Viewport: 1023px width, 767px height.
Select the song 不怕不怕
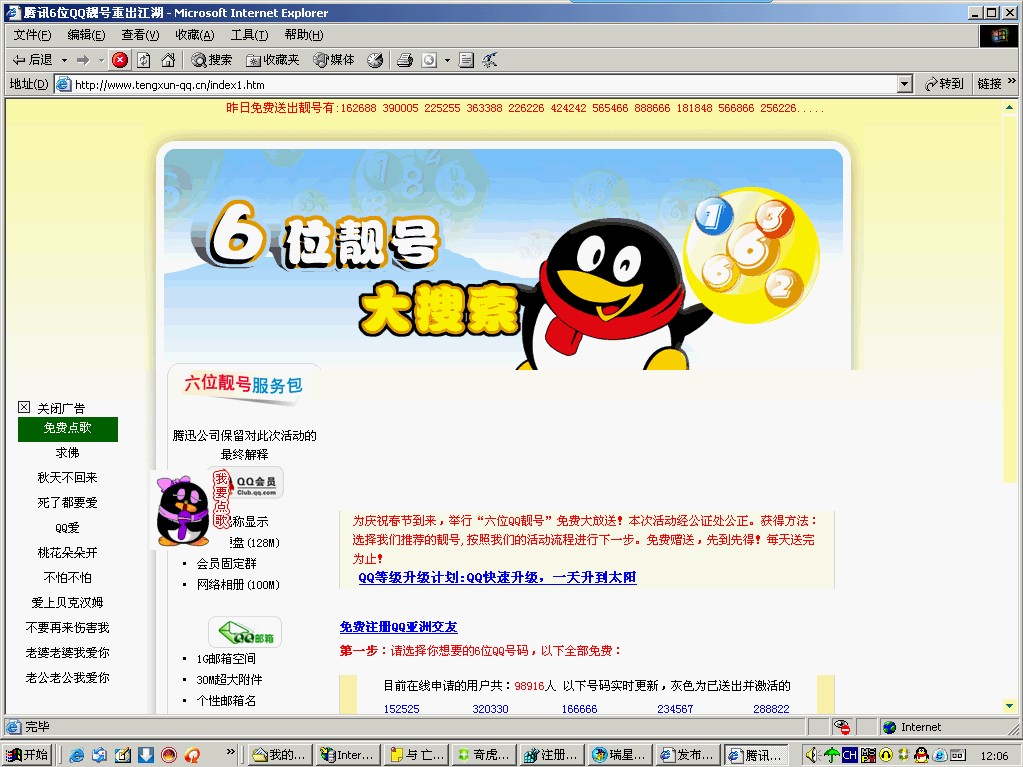point(67,577)
